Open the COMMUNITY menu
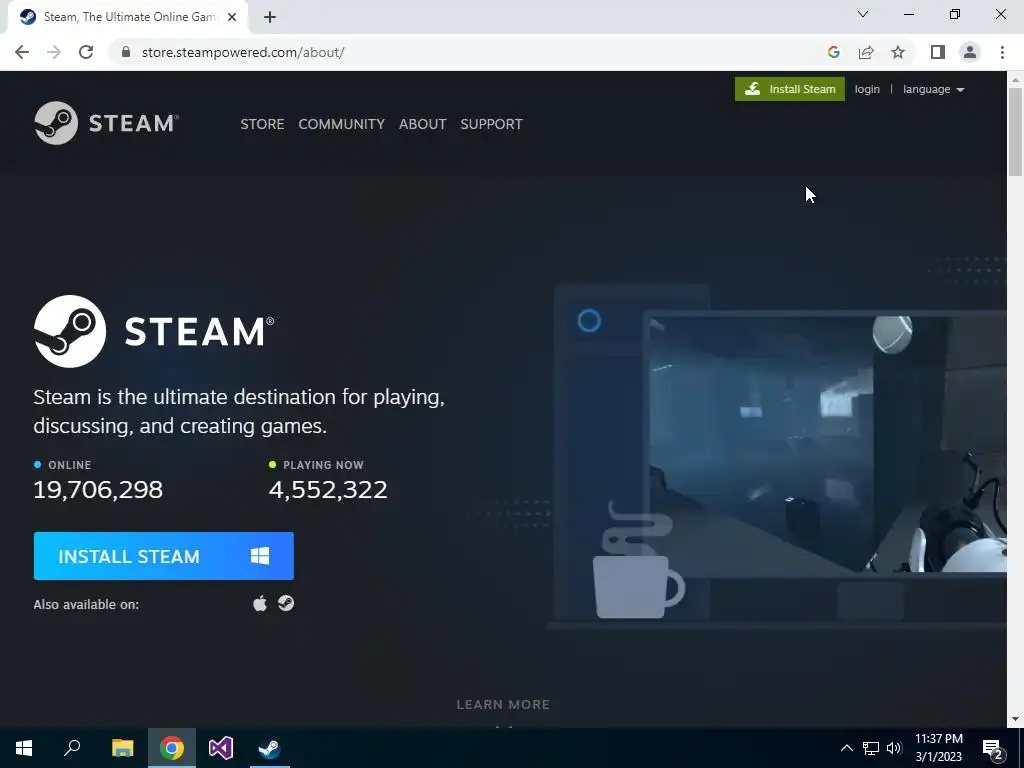 point(342,124)
